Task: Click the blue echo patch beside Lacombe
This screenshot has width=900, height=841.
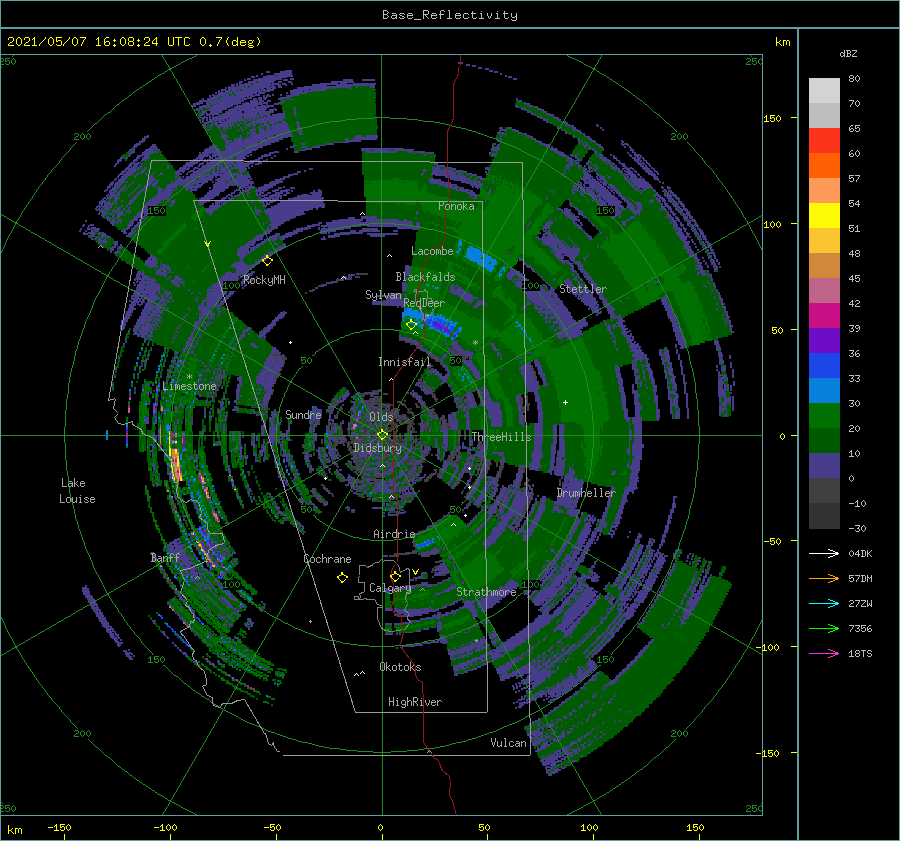Action: click(x=481, y=258)
